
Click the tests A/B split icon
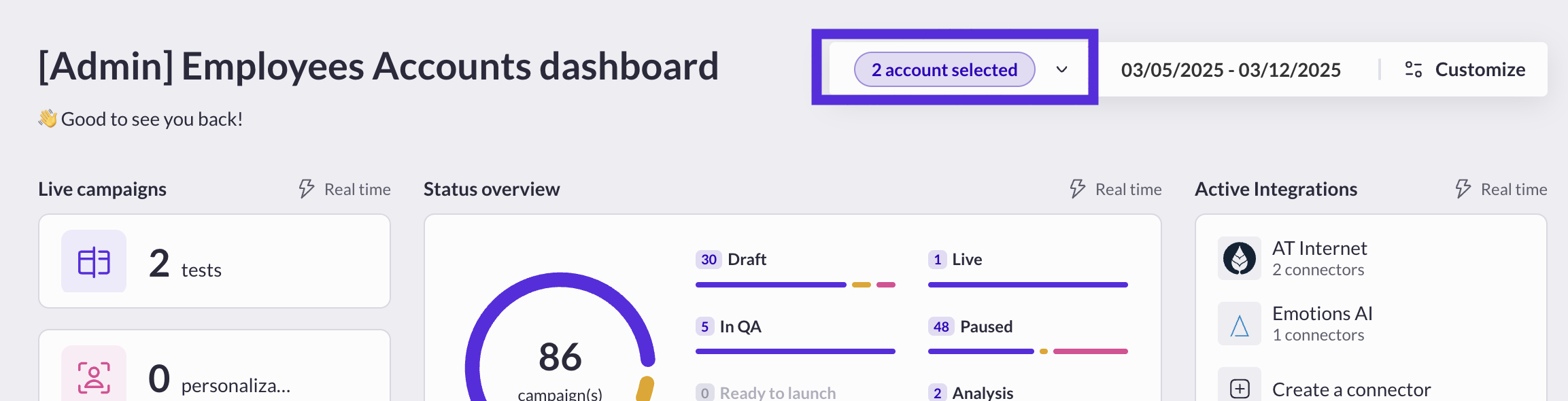tap(94, 262)
